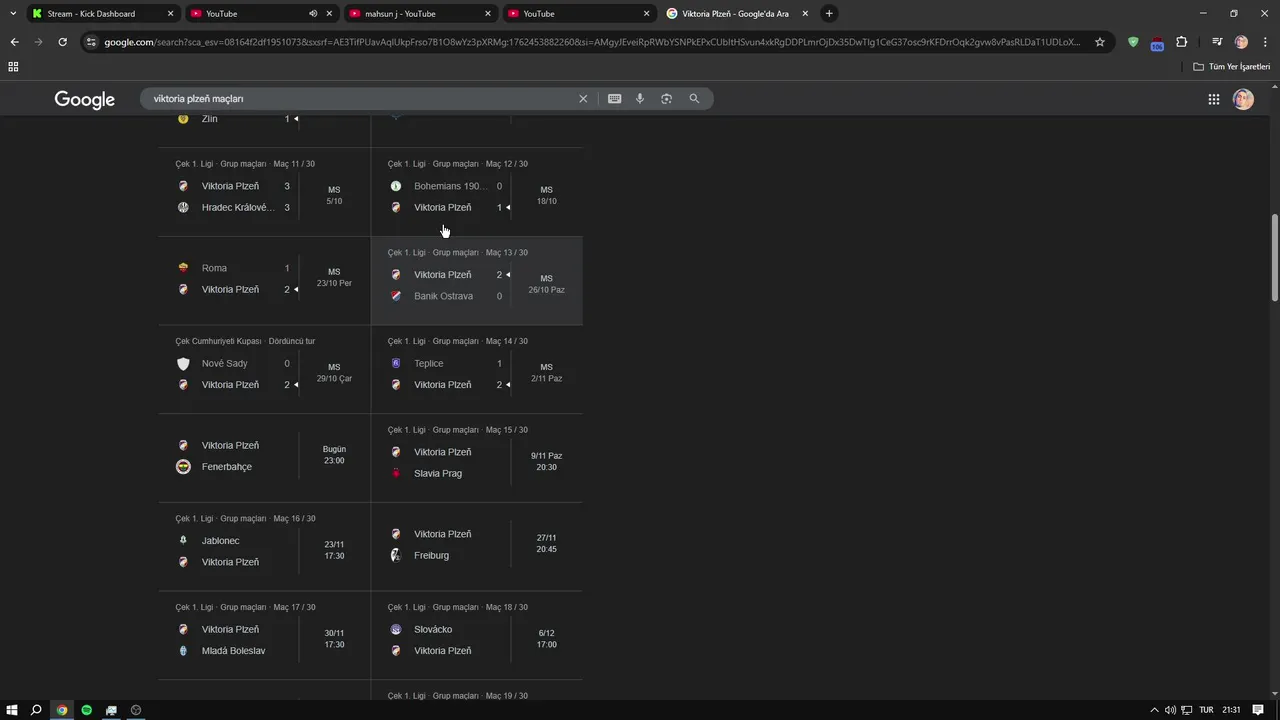Open the Windows Start menu
Image resolution: width=1280 pixels, height=720 pixels.
click(x=11, y=710)
